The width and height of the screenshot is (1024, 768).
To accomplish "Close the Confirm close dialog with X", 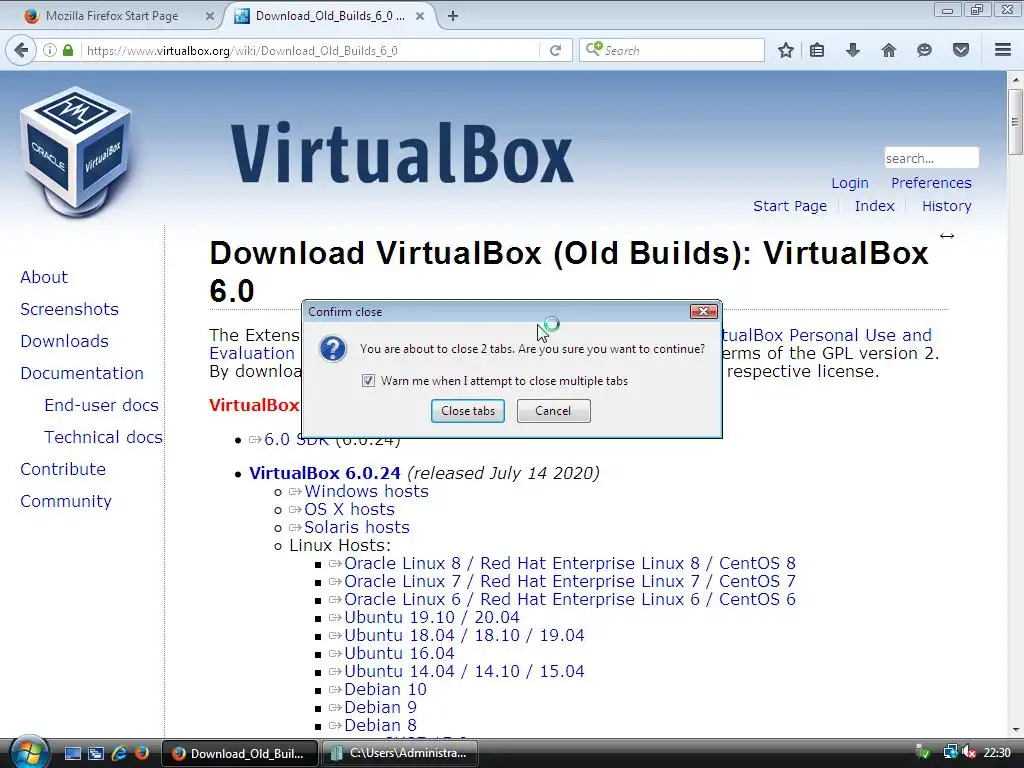I will point(703,312).
